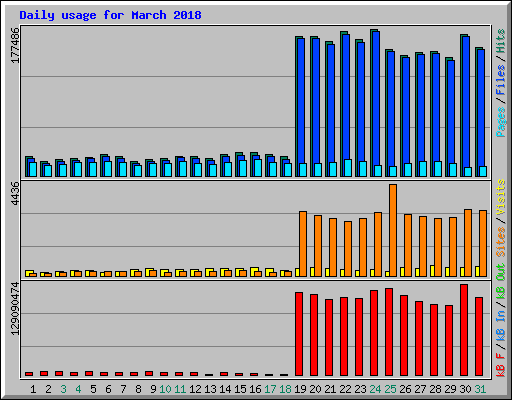The width and height of the screenshot is (512, 400).
Task: Click the red kB bar for day 25
Action: coord(389,332)
